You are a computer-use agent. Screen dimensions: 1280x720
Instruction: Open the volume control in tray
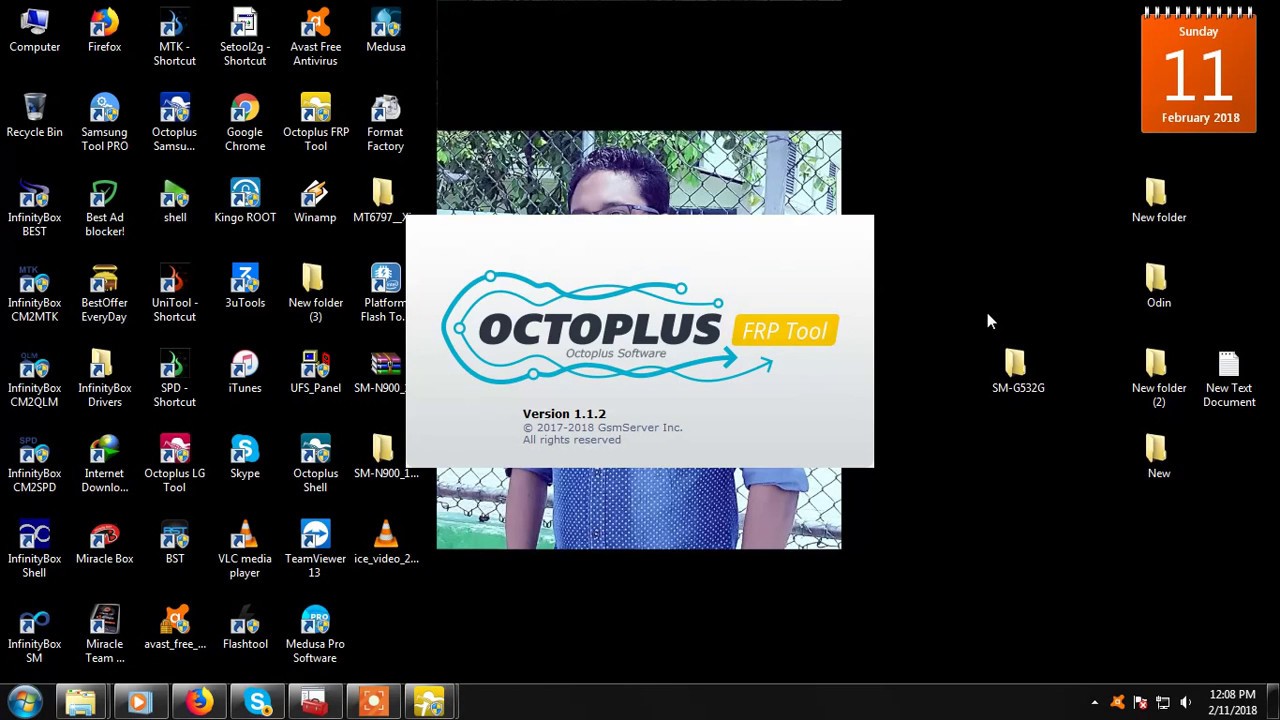[x=1186, y=703]
